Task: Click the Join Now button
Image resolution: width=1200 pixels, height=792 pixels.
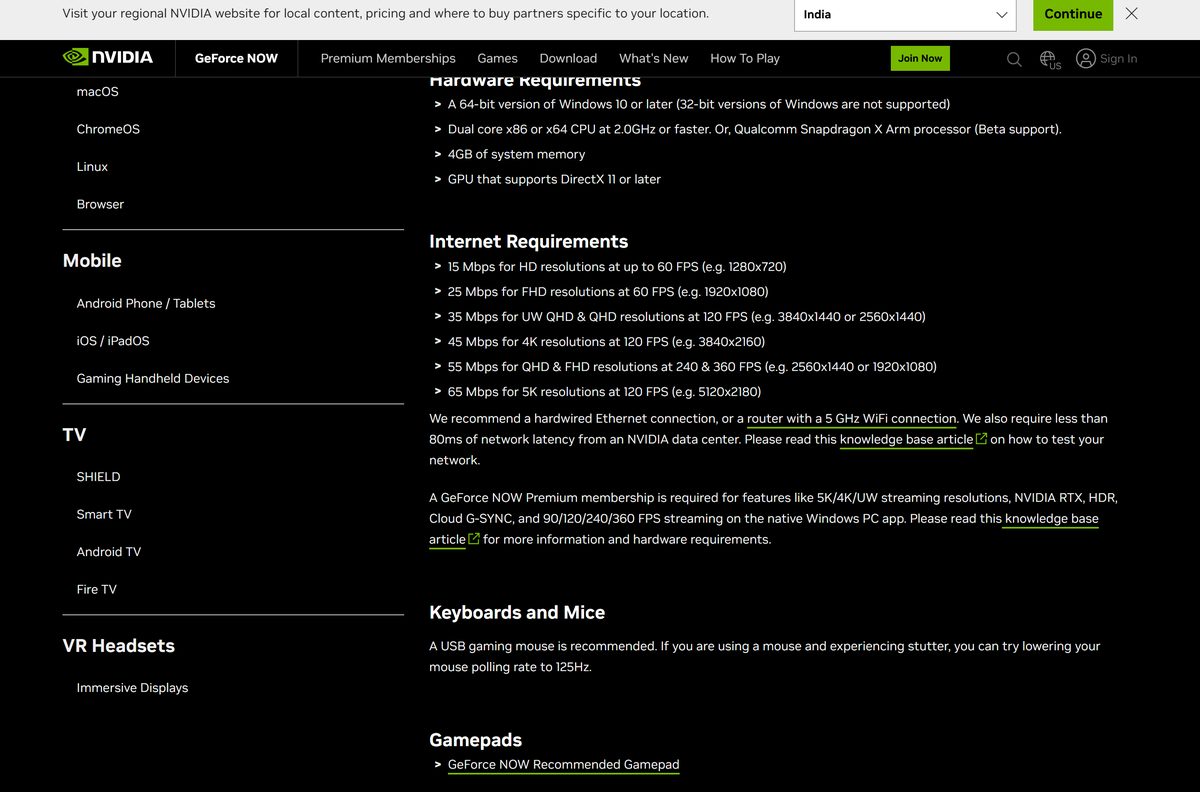Action: [x=920, y=58]
